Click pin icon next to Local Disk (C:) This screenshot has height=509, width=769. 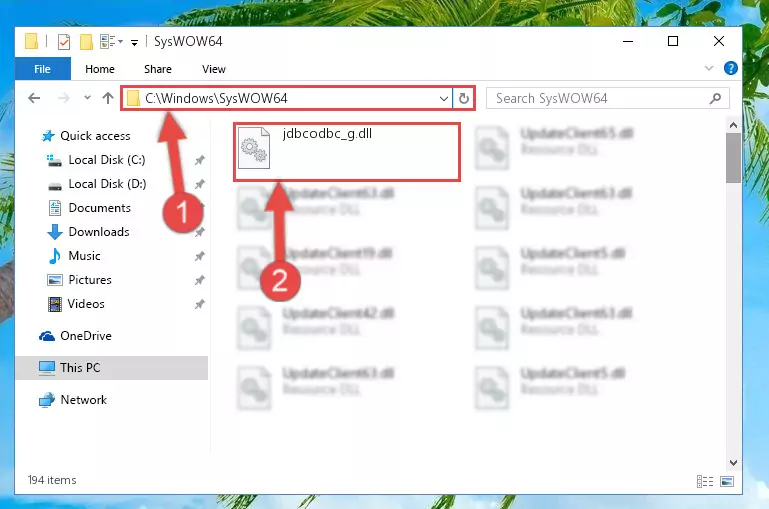(x=200, y=160)
